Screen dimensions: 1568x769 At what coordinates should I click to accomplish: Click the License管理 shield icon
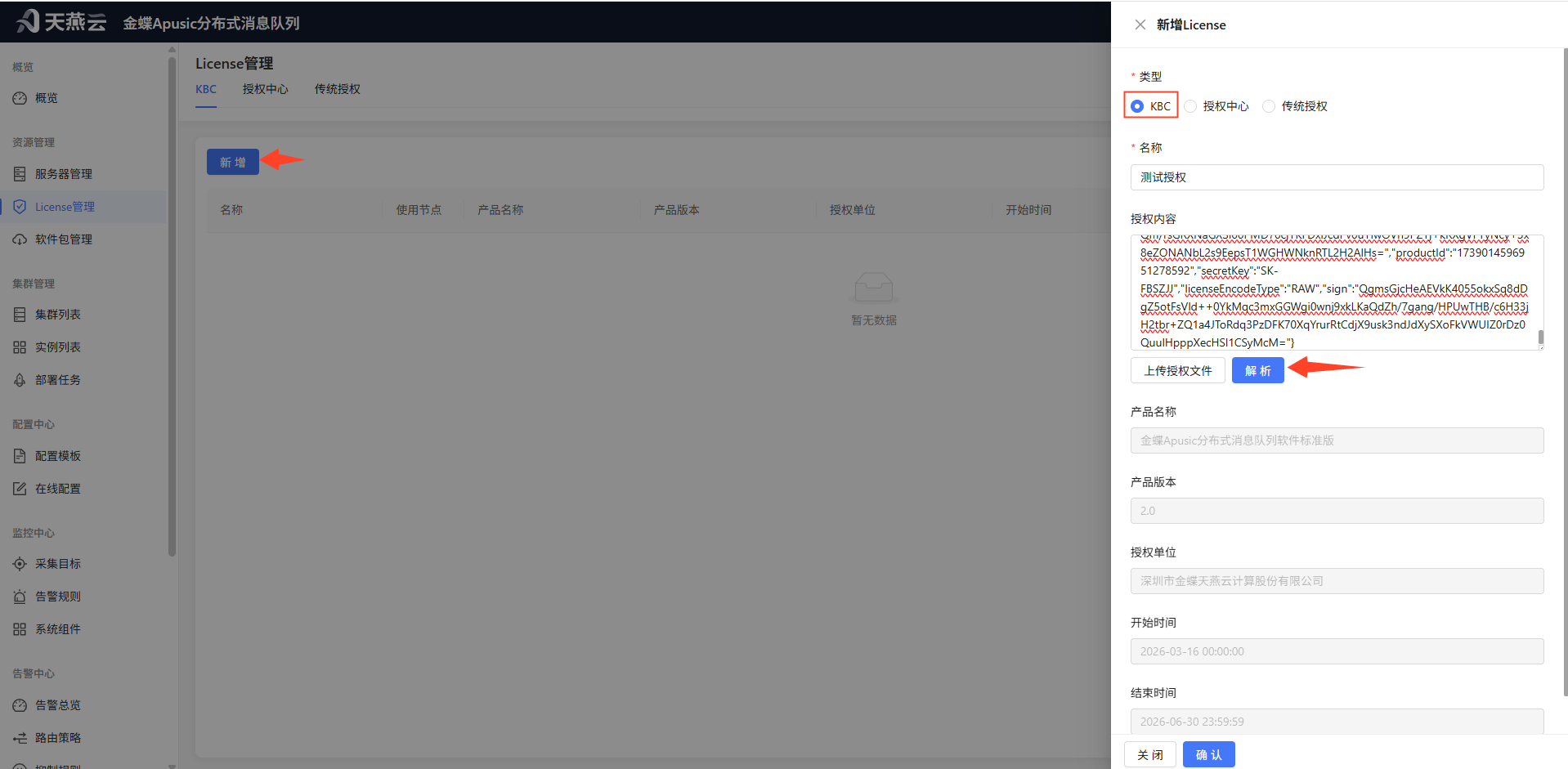20,207
